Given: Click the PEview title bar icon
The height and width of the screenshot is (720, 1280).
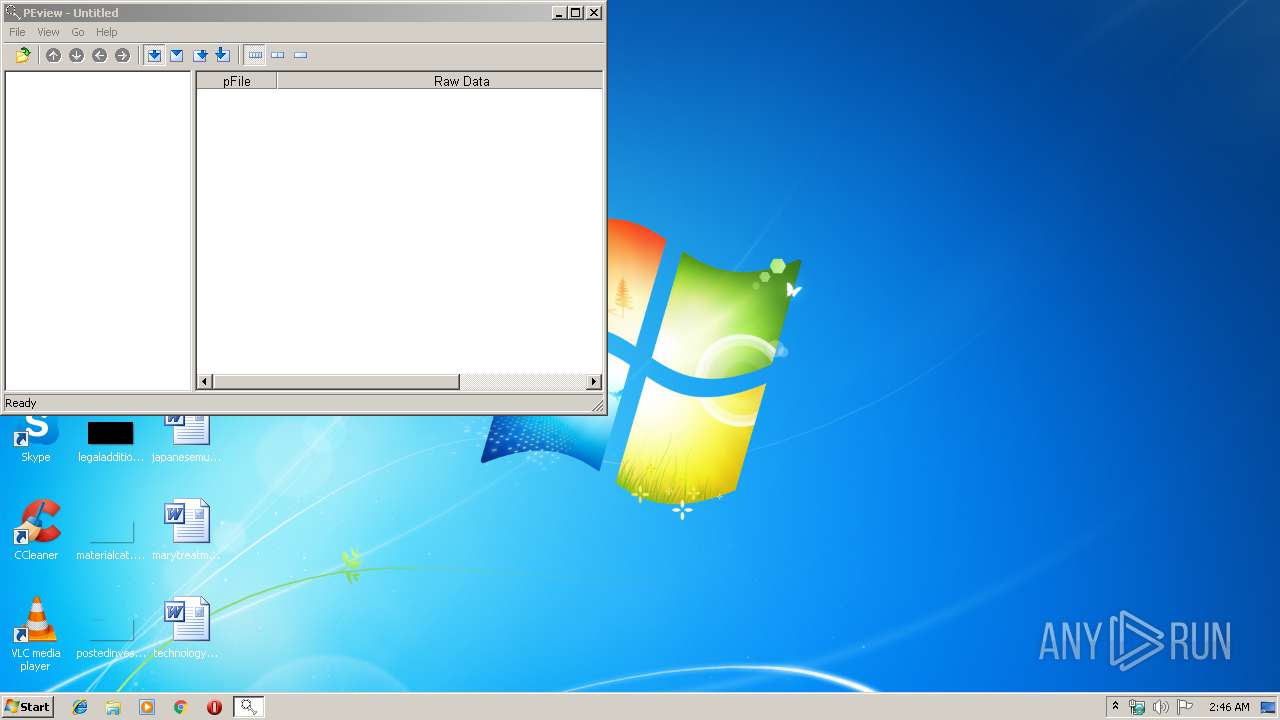Looking at the screenshot, I should tap(13, 13).
